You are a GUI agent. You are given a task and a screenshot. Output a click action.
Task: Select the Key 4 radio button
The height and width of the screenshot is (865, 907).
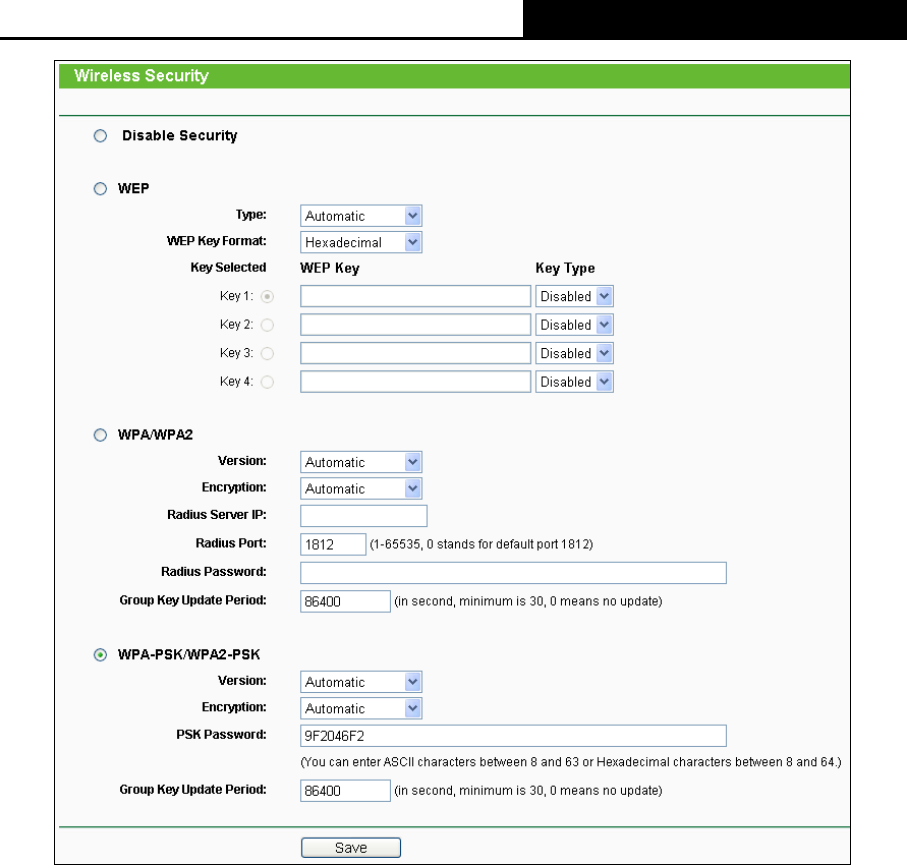click(267, 382)
